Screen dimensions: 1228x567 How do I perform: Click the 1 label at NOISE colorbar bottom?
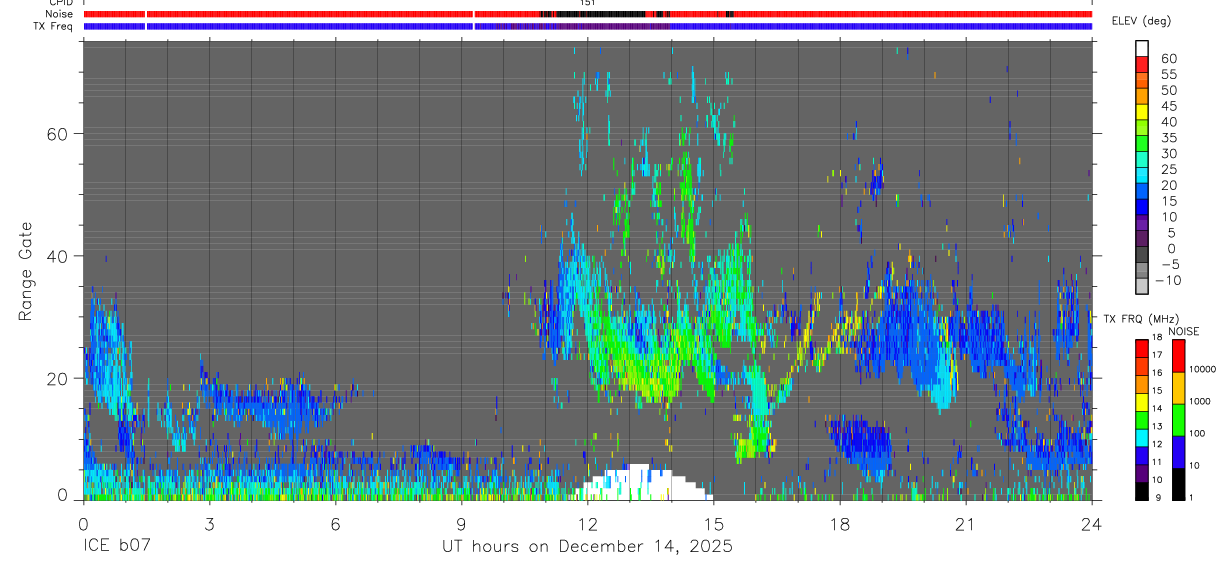[1192, 497]
